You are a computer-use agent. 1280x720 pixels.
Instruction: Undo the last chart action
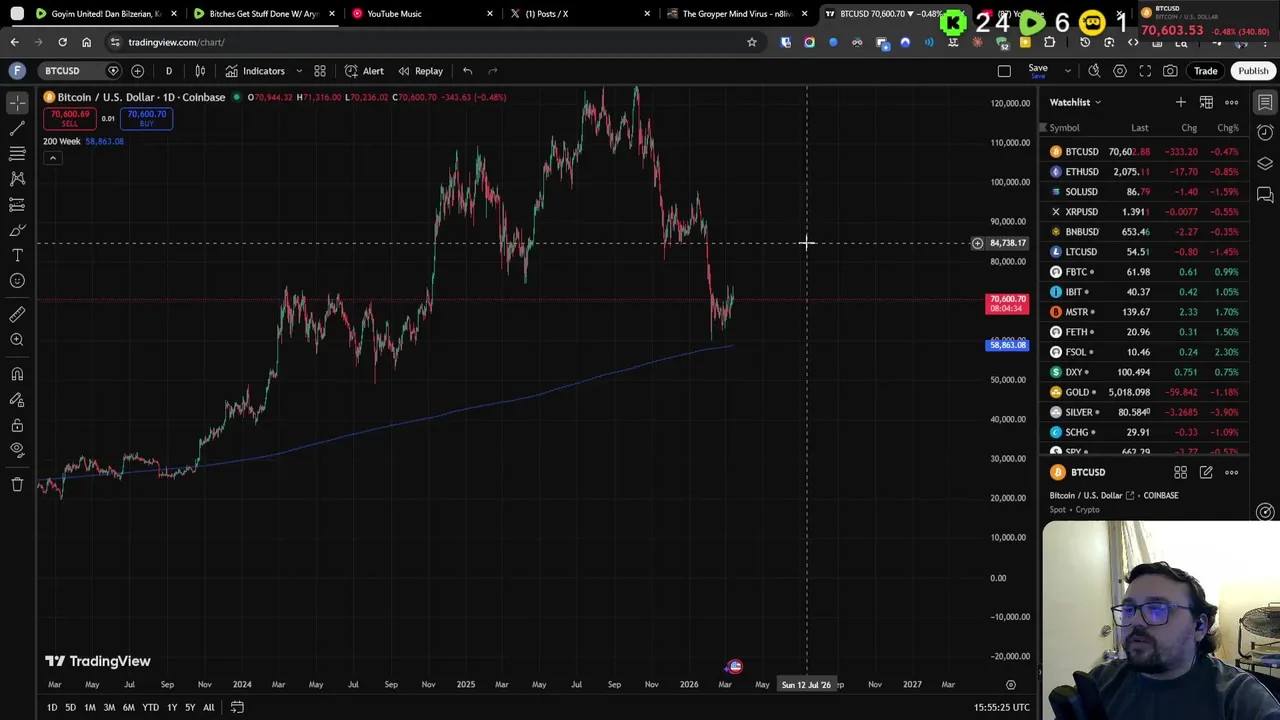tap(467, 71)
